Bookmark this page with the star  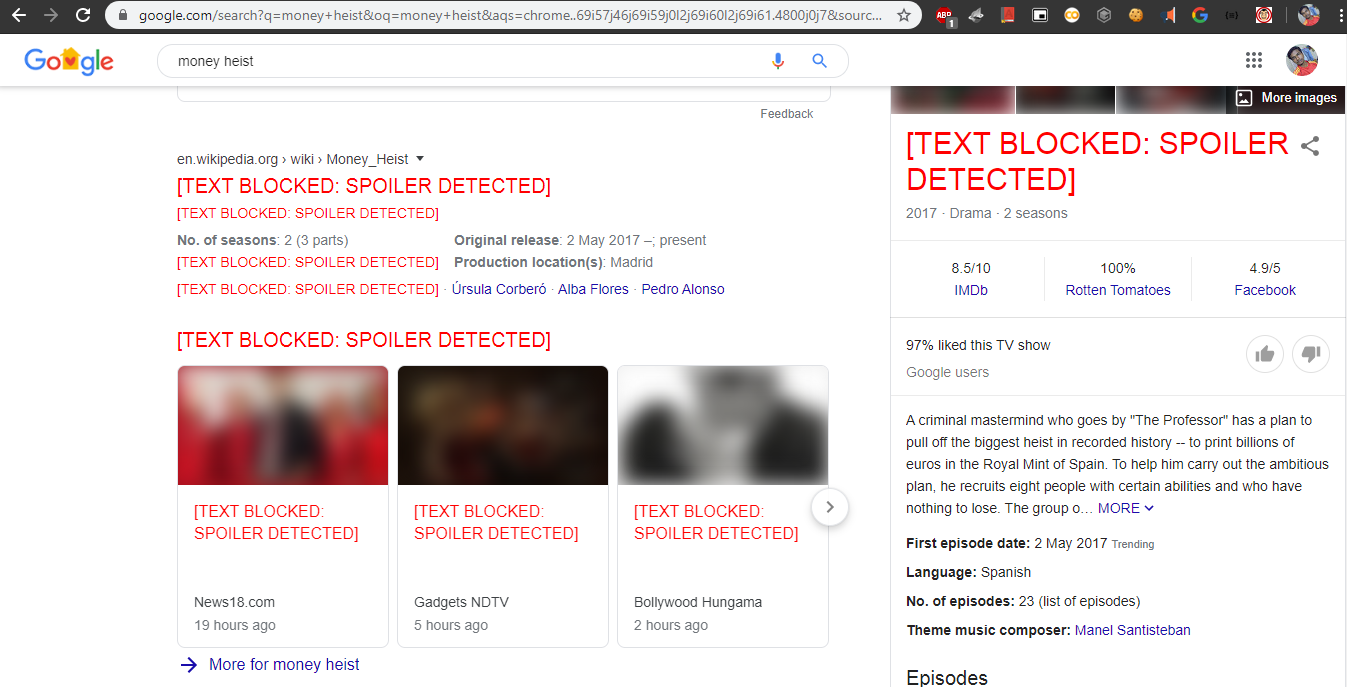click(x=904, y=15)
